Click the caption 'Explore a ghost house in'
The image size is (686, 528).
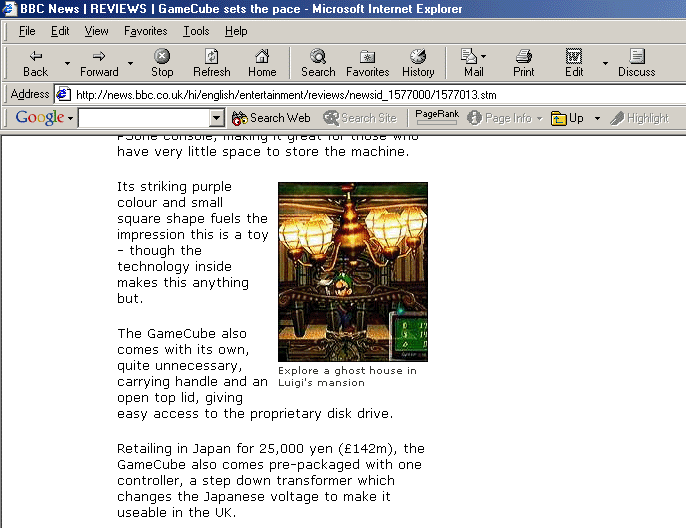click(x=347, y=371)
